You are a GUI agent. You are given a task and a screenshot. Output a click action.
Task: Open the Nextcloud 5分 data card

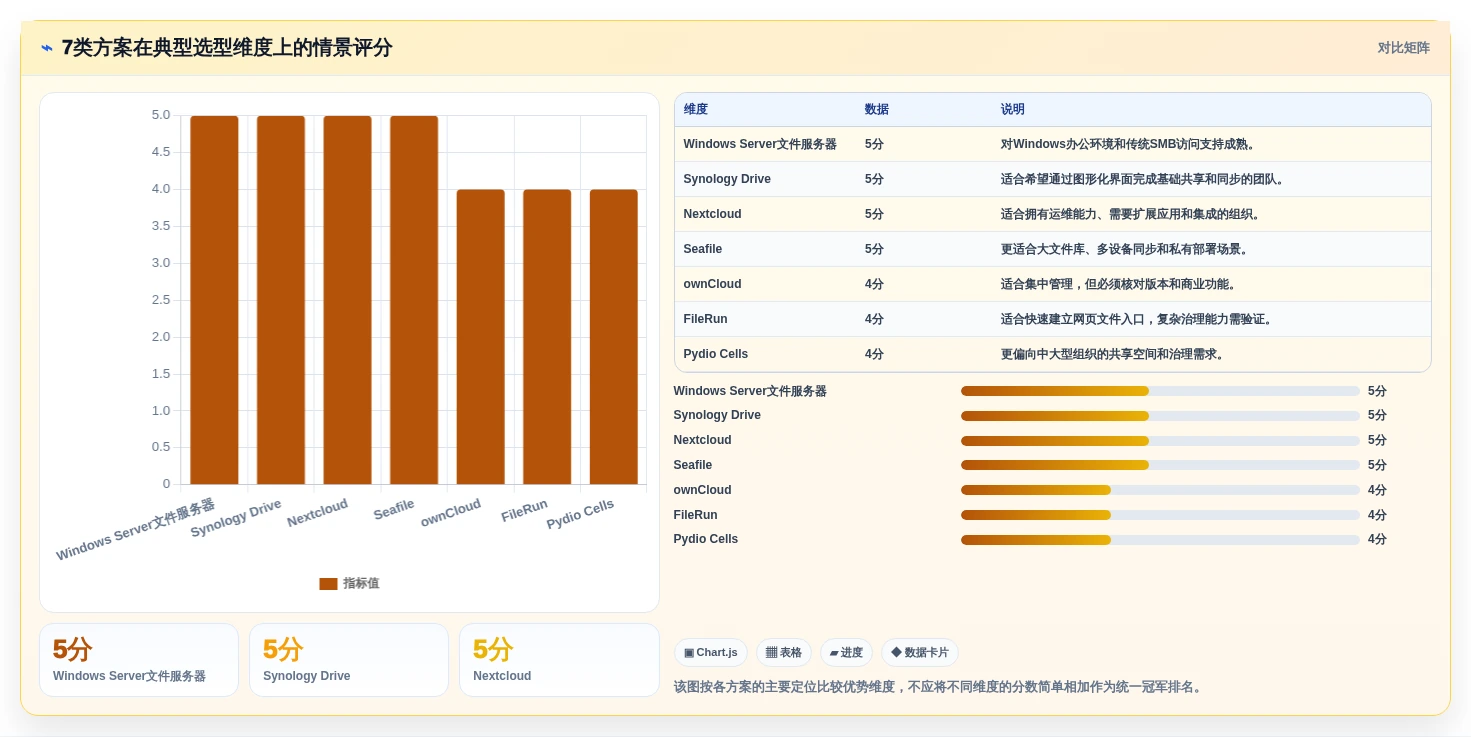click(559, 660)
